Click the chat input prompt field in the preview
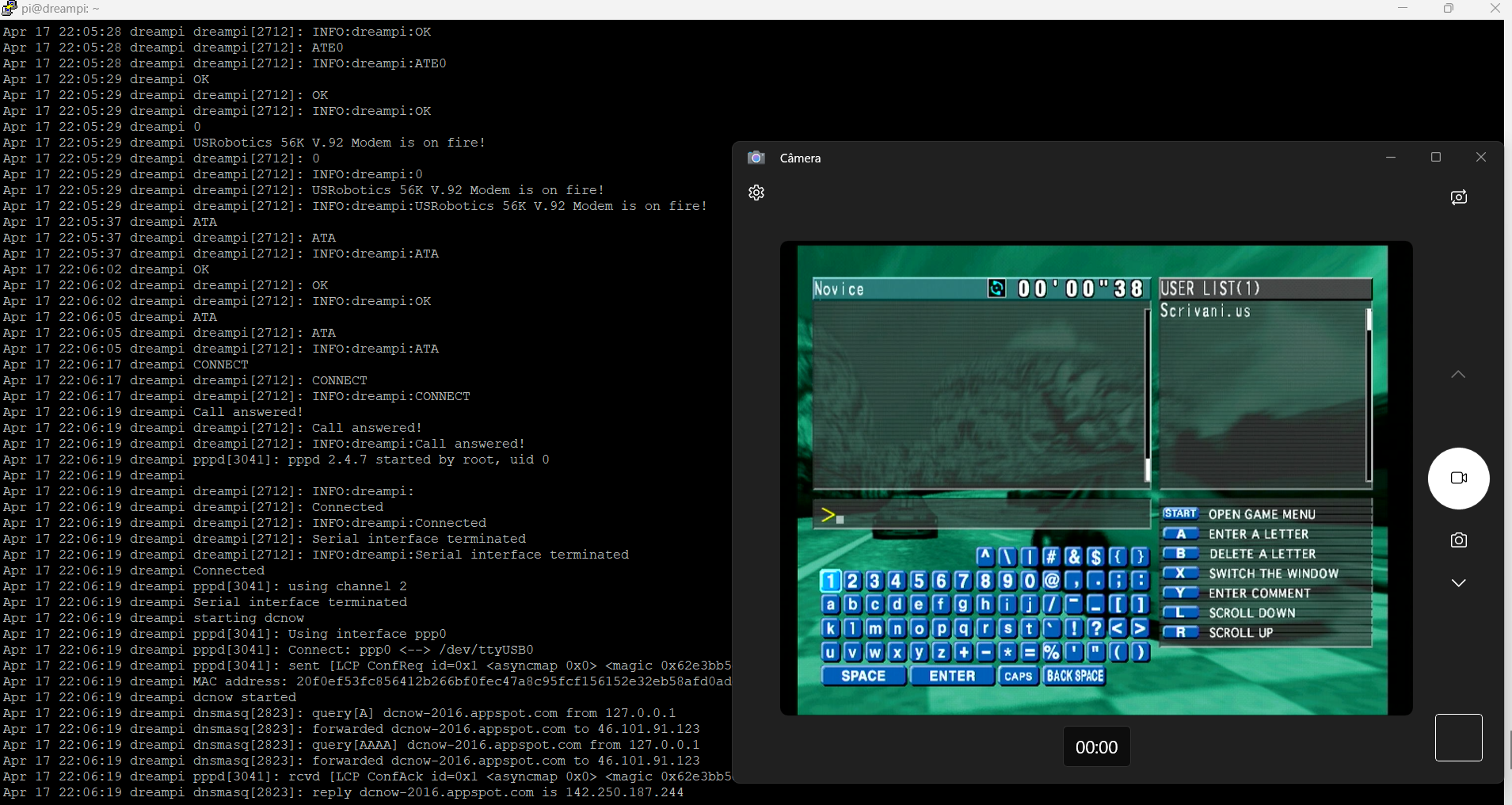 point(981,516)
